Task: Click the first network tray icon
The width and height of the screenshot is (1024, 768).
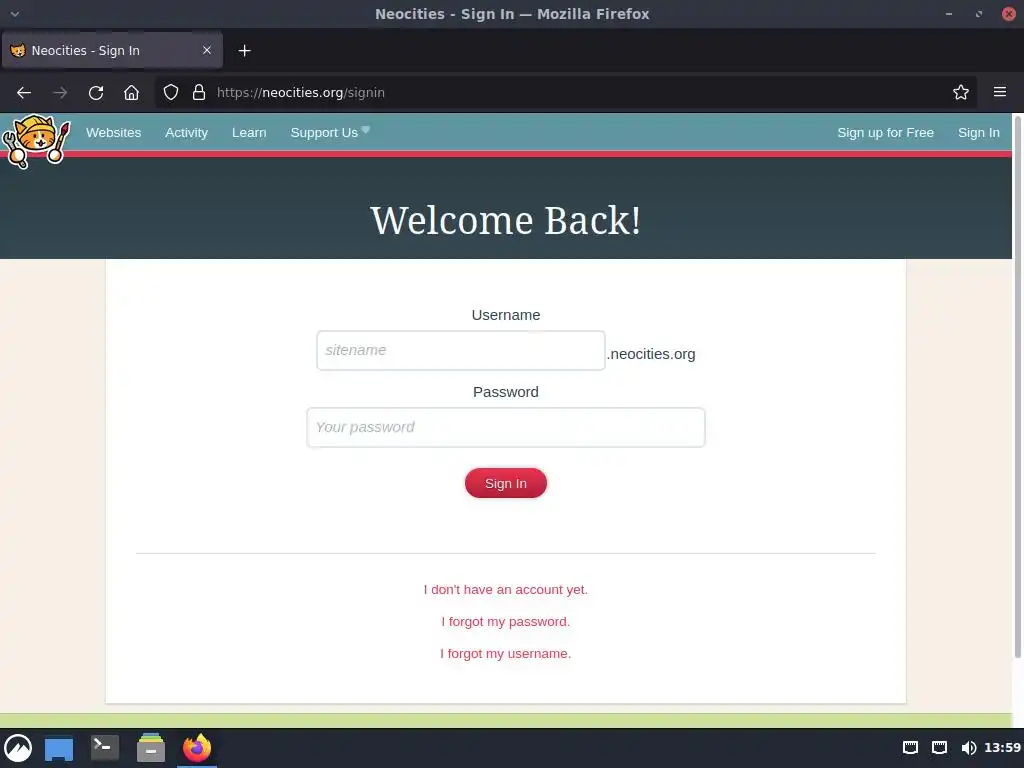Action: (910, 748)
